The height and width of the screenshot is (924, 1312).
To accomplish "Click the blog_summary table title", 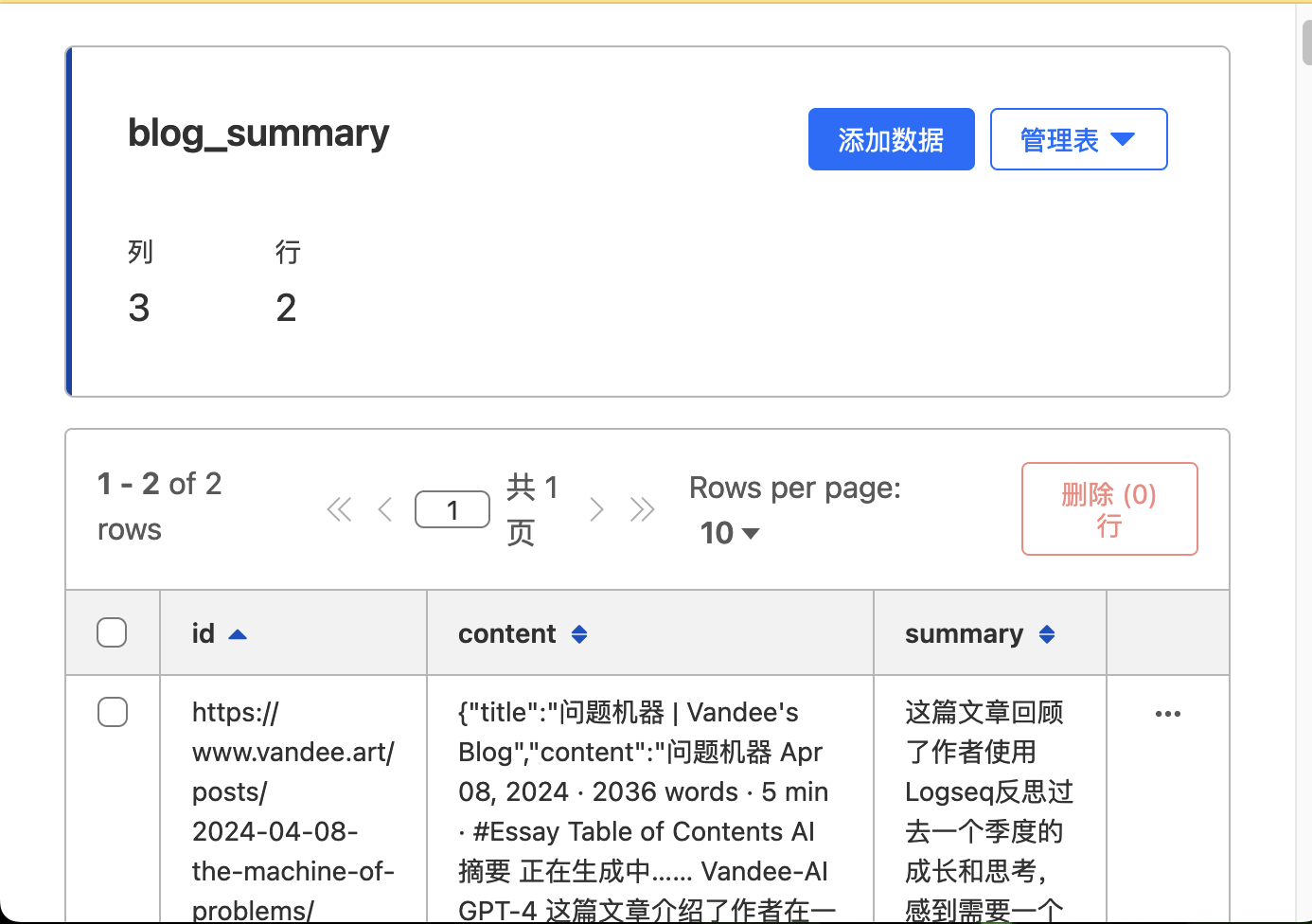I will (258, 133).
